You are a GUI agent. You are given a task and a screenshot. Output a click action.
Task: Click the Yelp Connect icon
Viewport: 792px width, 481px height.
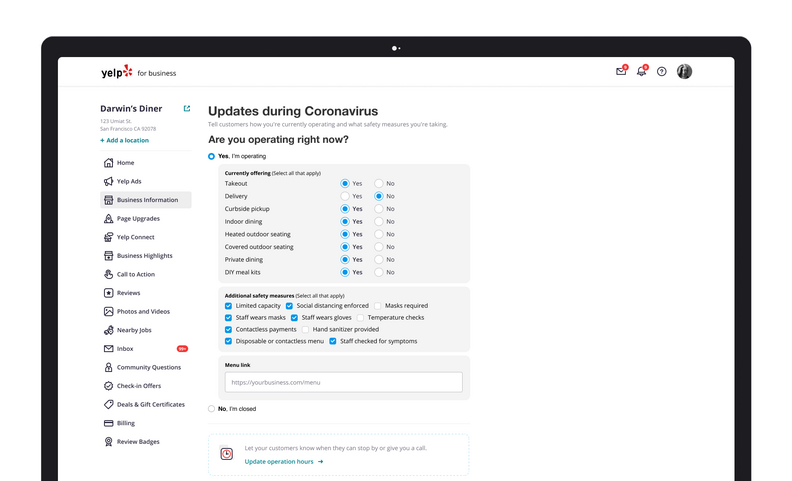[108, 237]
